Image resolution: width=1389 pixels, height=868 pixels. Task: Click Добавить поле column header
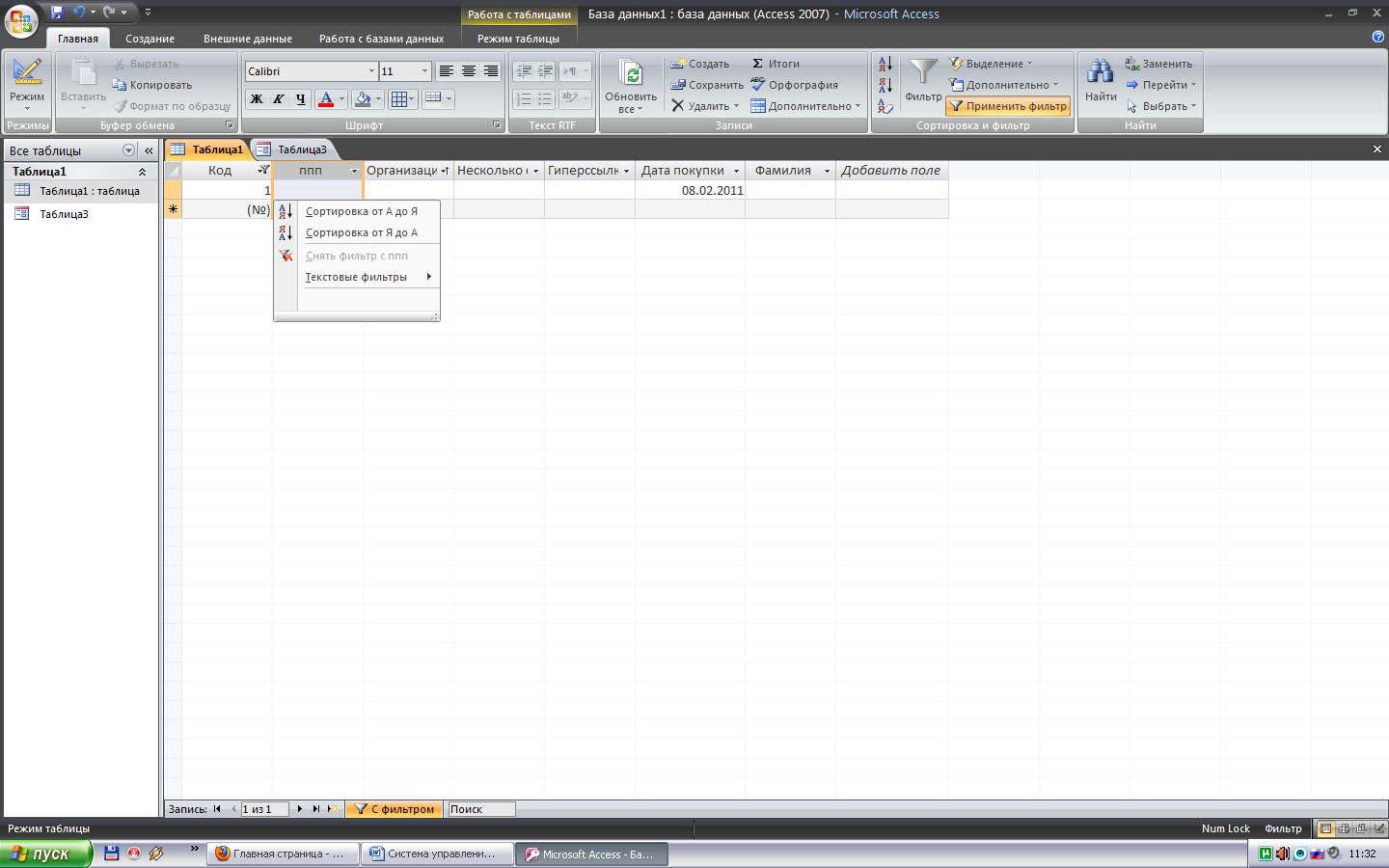[x=891, y=171]
